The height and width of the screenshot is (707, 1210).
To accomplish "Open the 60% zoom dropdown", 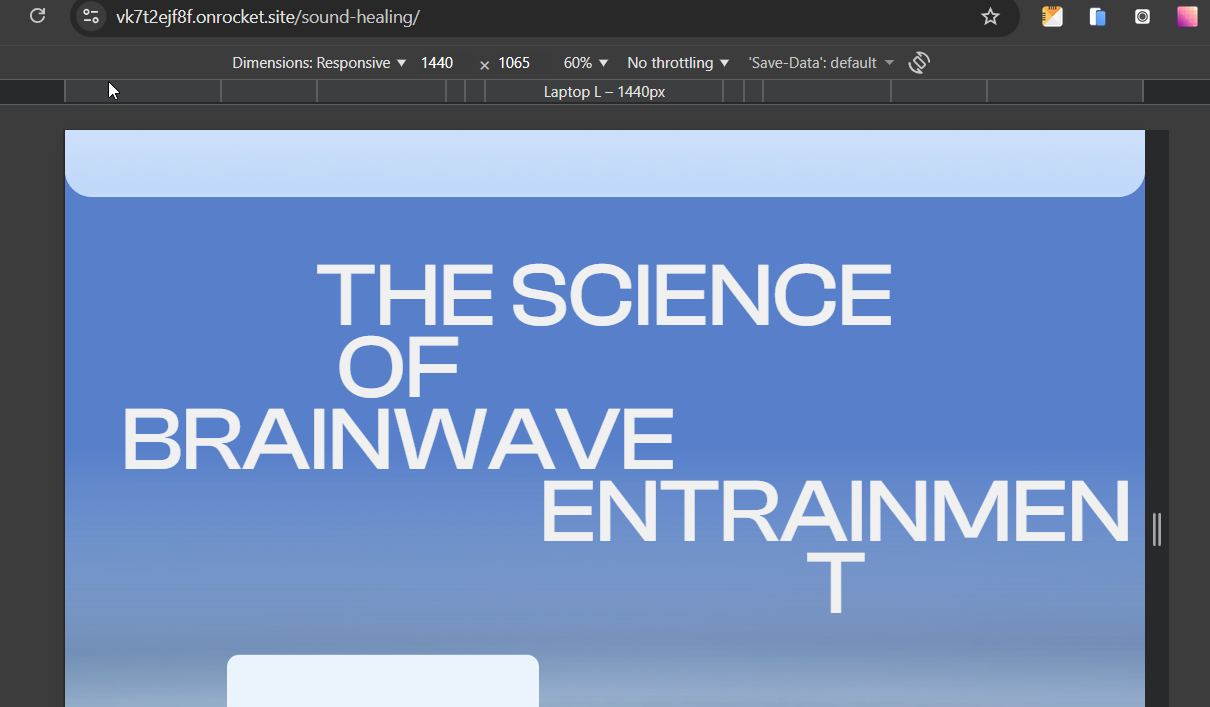I will tap(586, 63).
